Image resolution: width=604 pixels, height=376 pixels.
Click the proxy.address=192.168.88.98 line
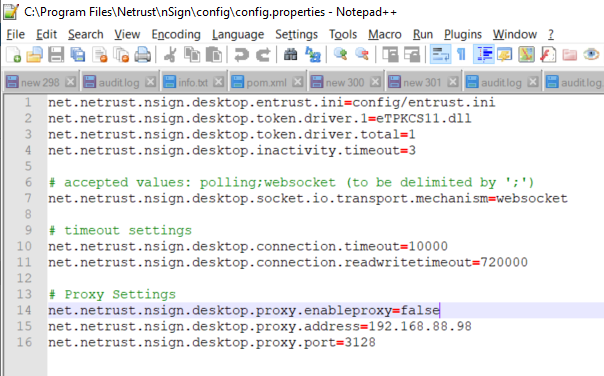[x=260, y=326]
